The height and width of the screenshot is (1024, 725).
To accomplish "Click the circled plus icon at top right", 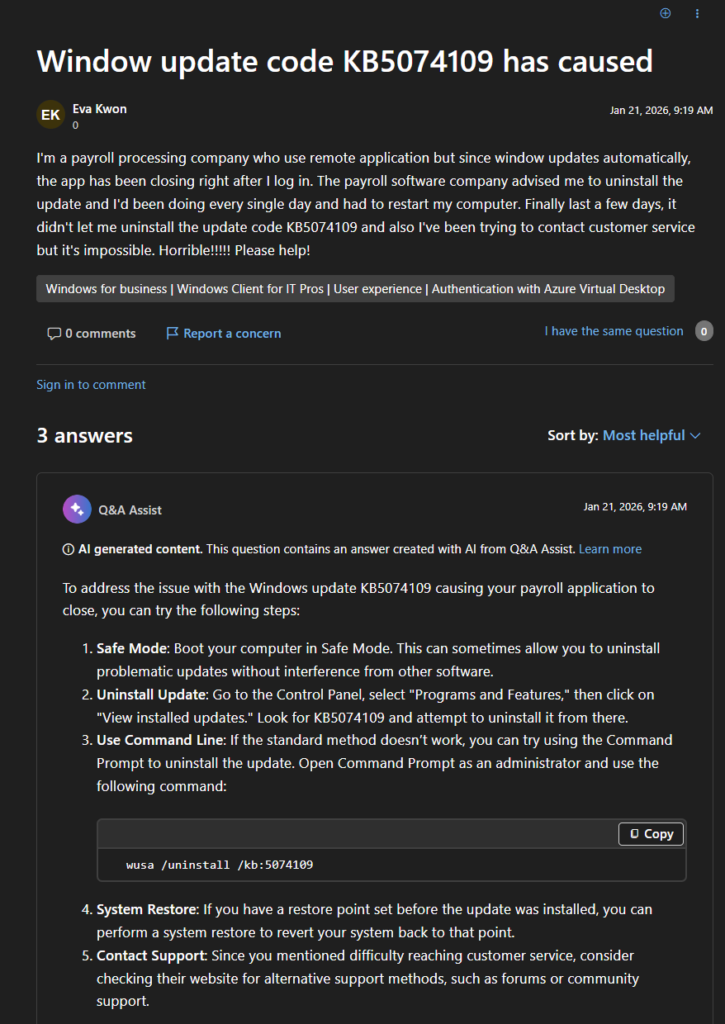I will coord(666,13).
